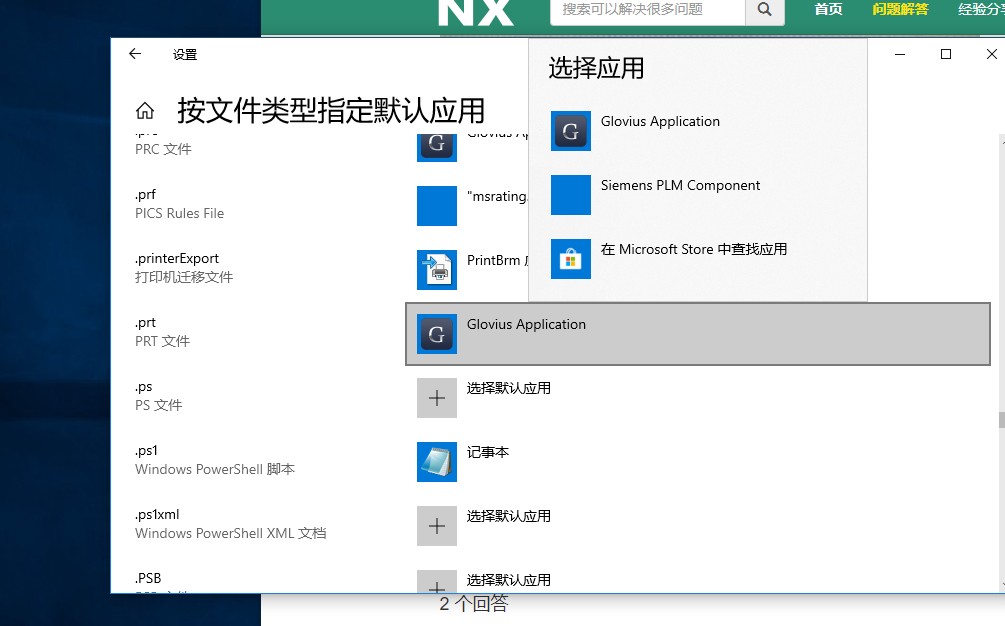Click PrintBrm label for .printerExport

pos(497,260)
